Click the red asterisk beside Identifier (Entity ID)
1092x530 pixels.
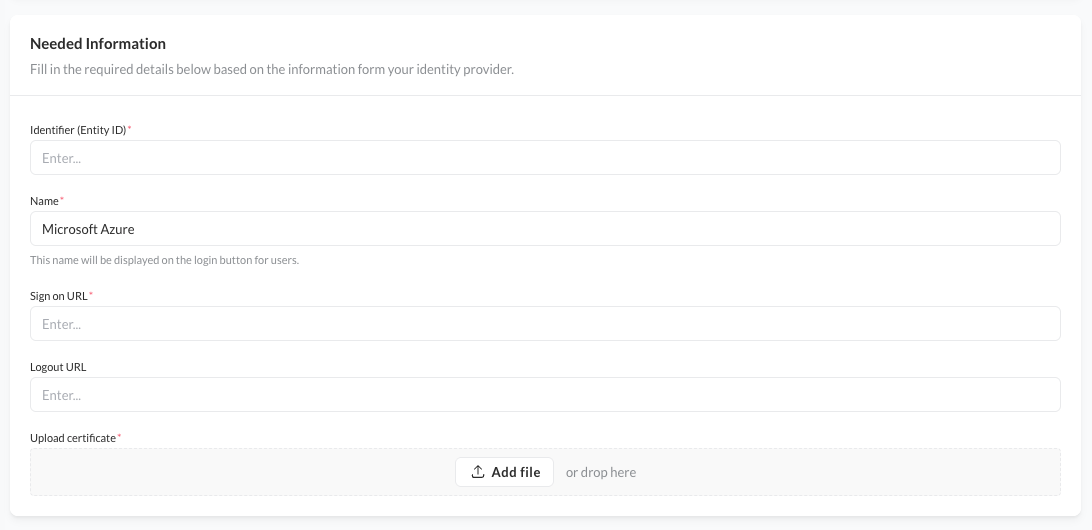point(129,129)
